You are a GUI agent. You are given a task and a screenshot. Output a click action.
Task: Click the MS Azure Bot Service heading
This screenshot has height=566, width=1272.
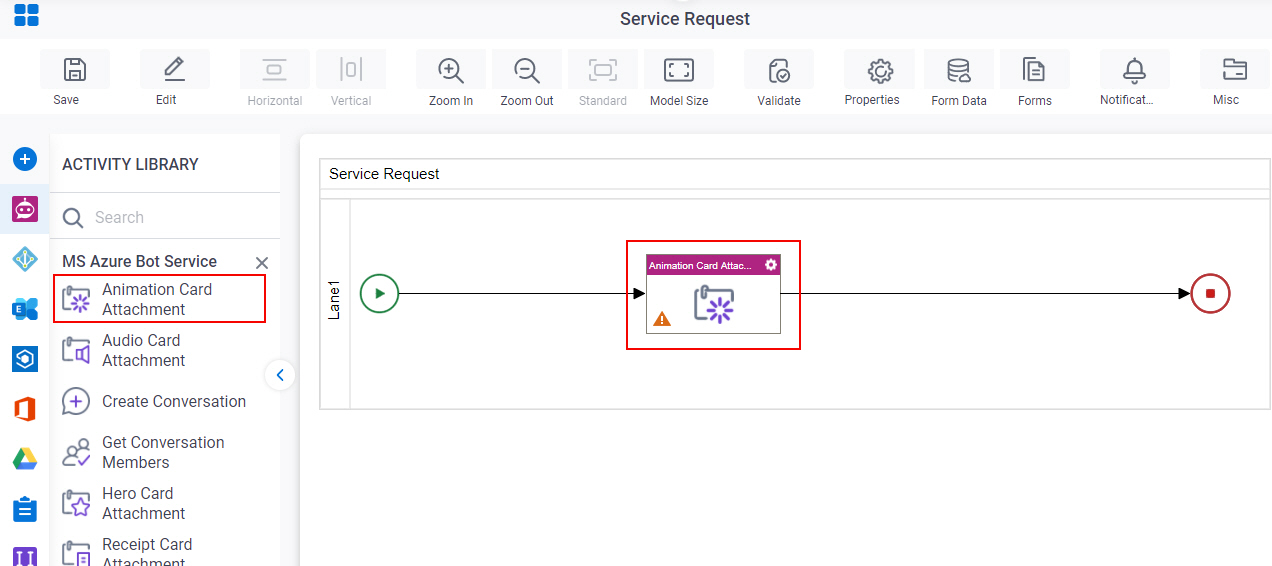(x=139, y=261)
